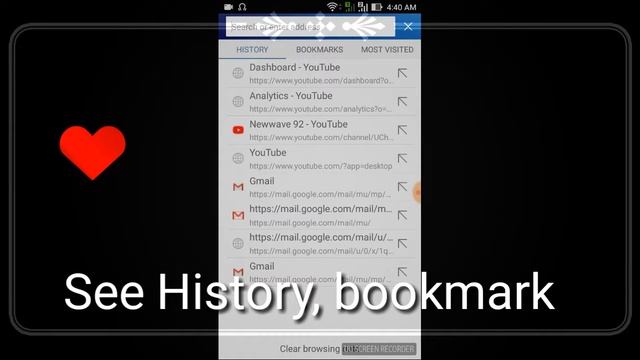Open Dashboard - YouTube history entry
This screenshot has height=360, width=640.
[x=320, y=73]
